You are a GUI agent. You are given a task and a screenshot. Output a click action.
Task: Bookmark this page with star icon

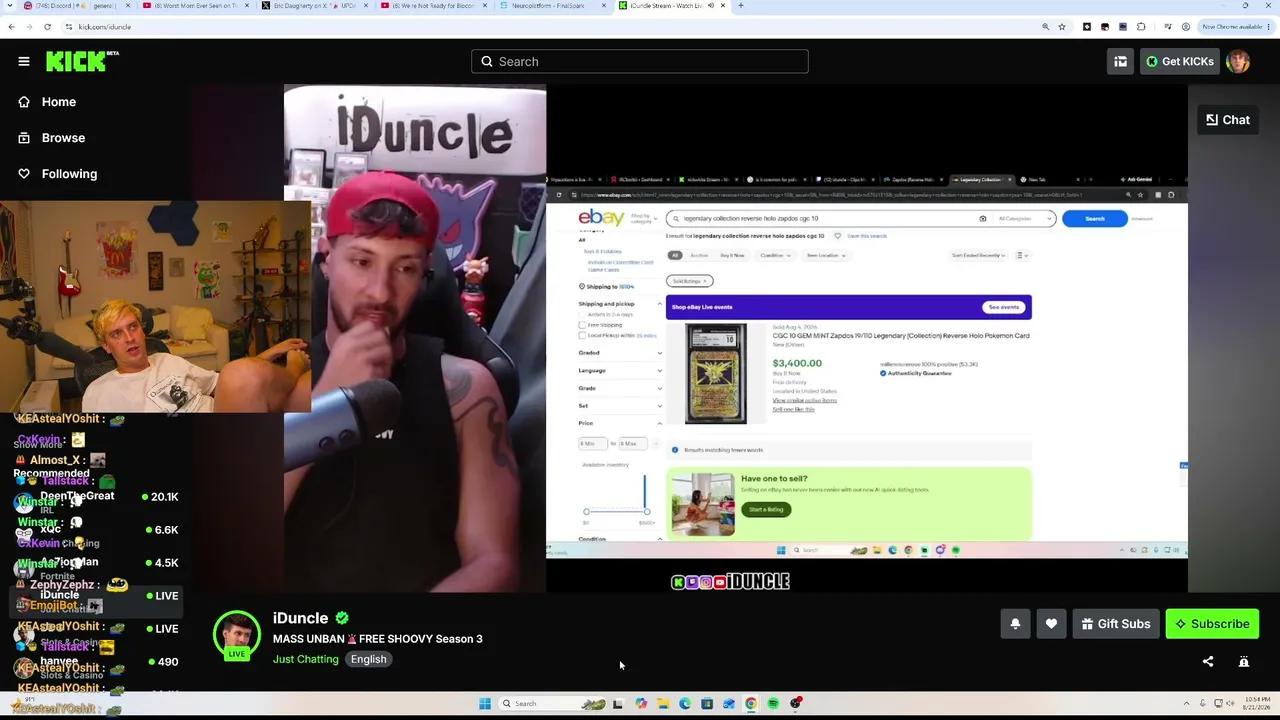click(x=1062, y=27)
